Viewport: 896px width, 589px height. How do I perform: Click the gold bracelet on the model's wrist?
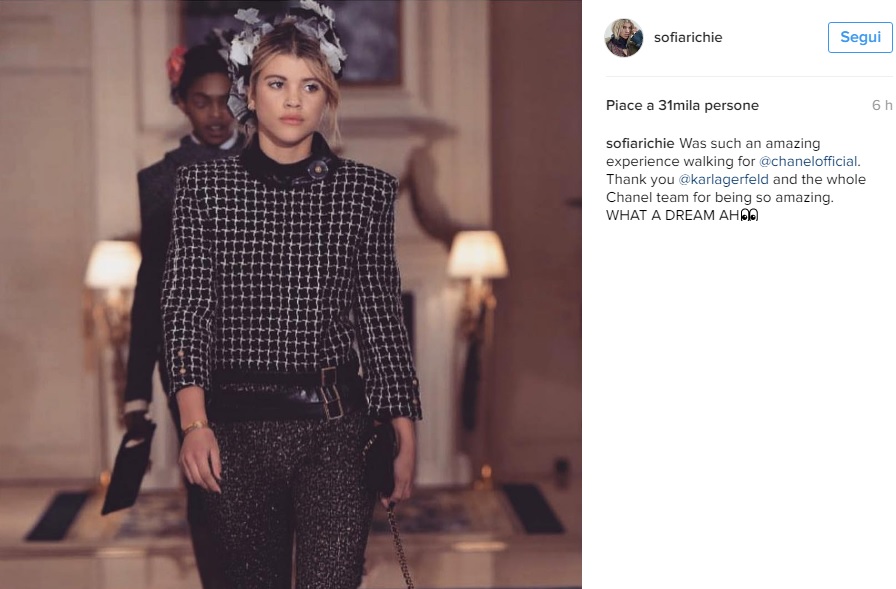click(195, 427)
